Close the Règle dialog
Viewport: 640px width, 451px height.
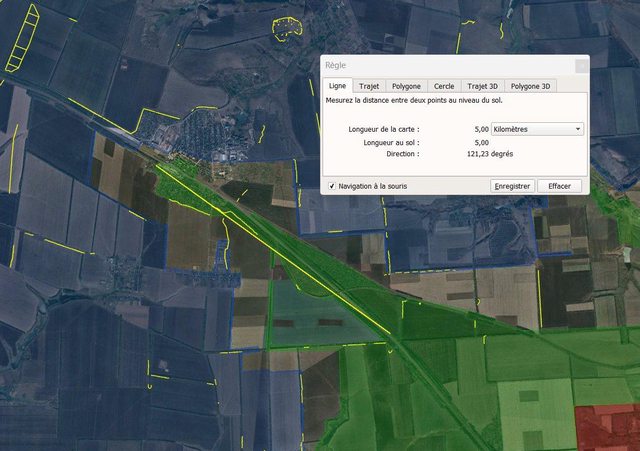(x=581, y=65)
